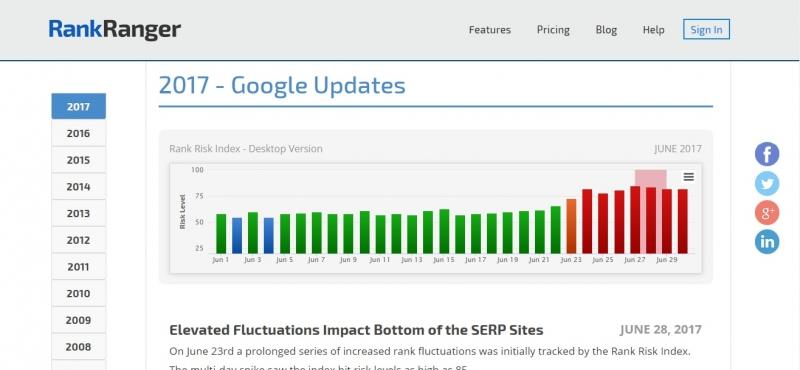Go to RankRanger logo homepage

[115, 30]
